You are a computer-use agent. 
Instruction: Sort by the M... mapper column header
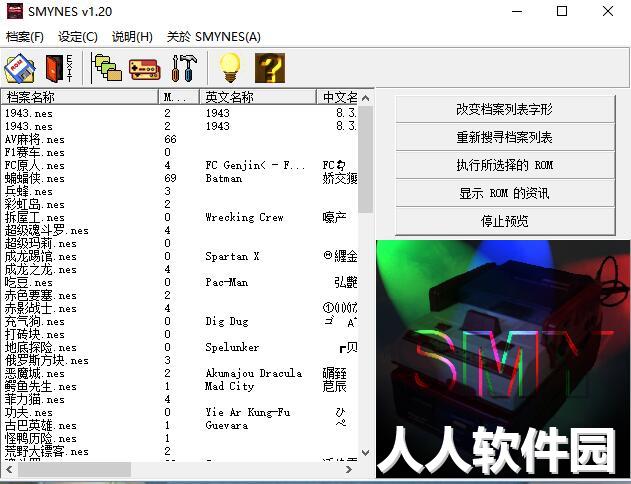coord(179,97)
